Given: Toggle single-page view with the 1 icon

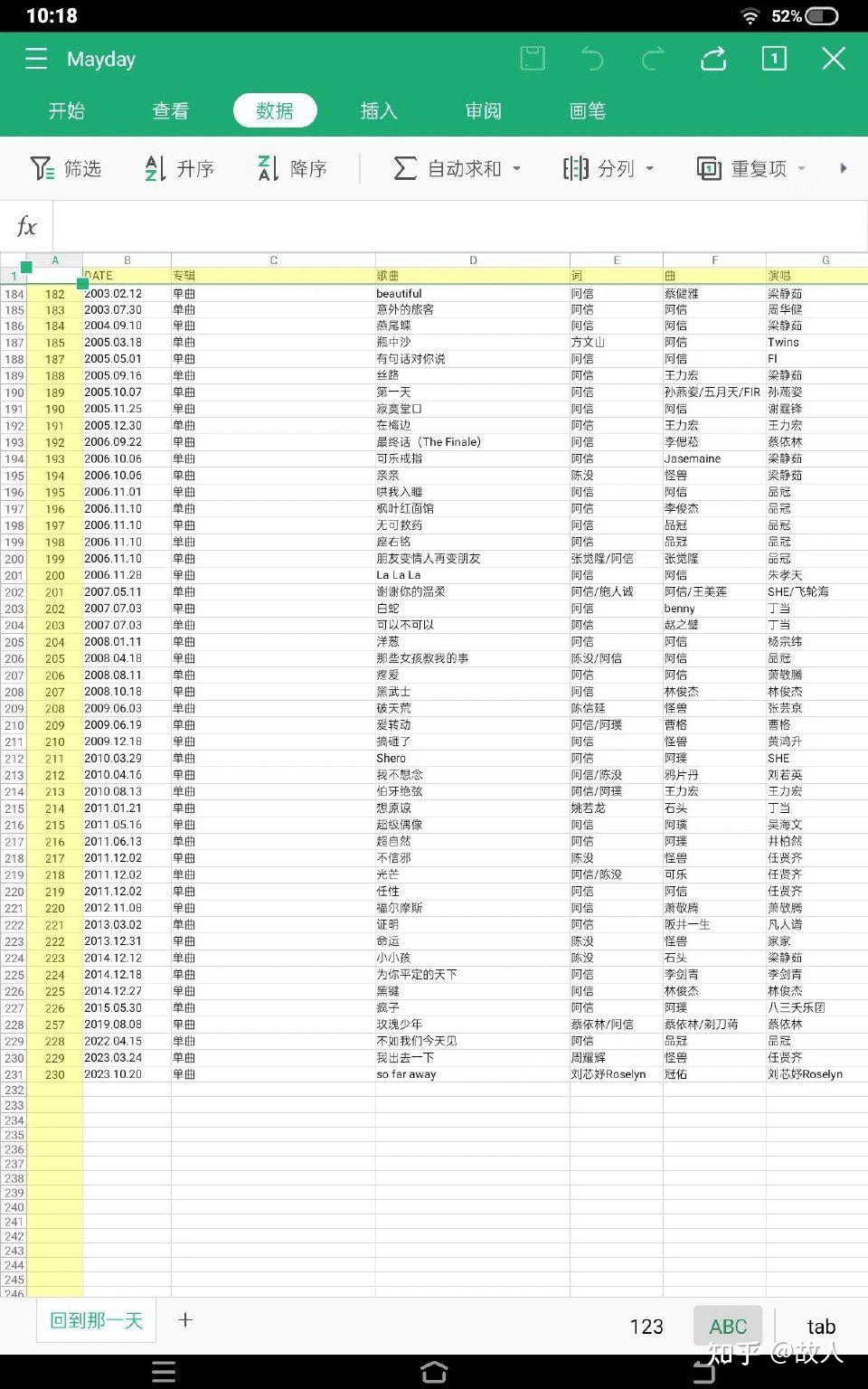Looking at the screenshot, I should pos(774,58).
